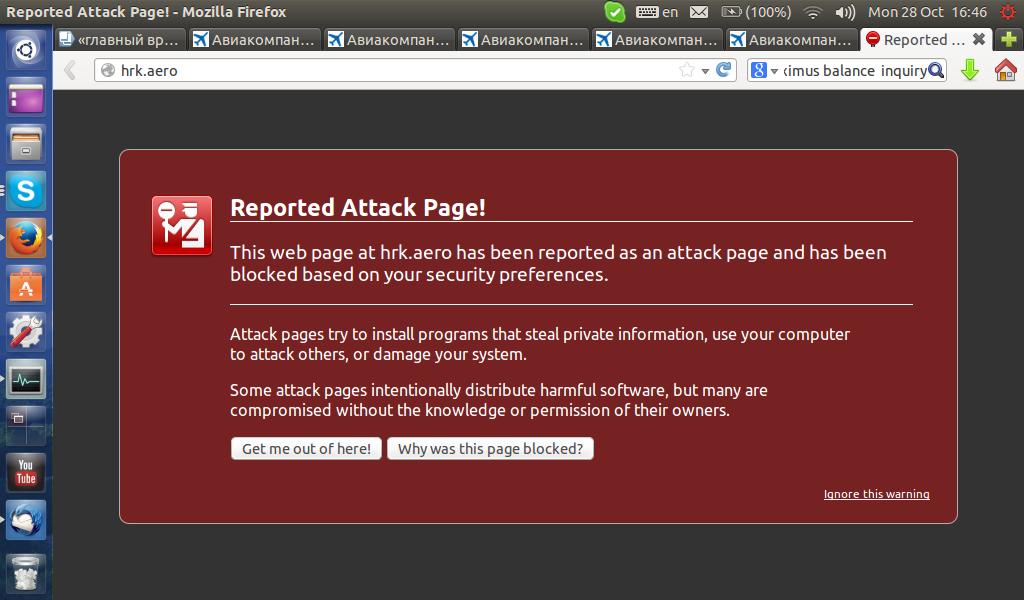
Task: Expand the URL history dropdown arrow
Action: (x=705, y=71)
